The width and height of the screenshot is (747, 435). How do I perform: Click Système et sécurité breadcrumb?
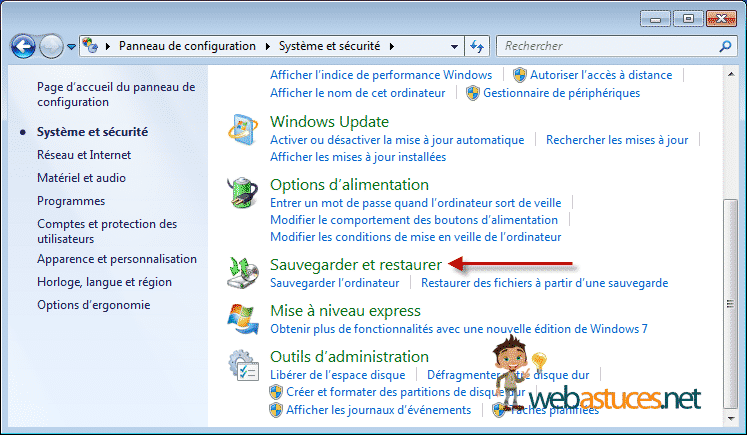pyautogui.click(x=329, y=46)
